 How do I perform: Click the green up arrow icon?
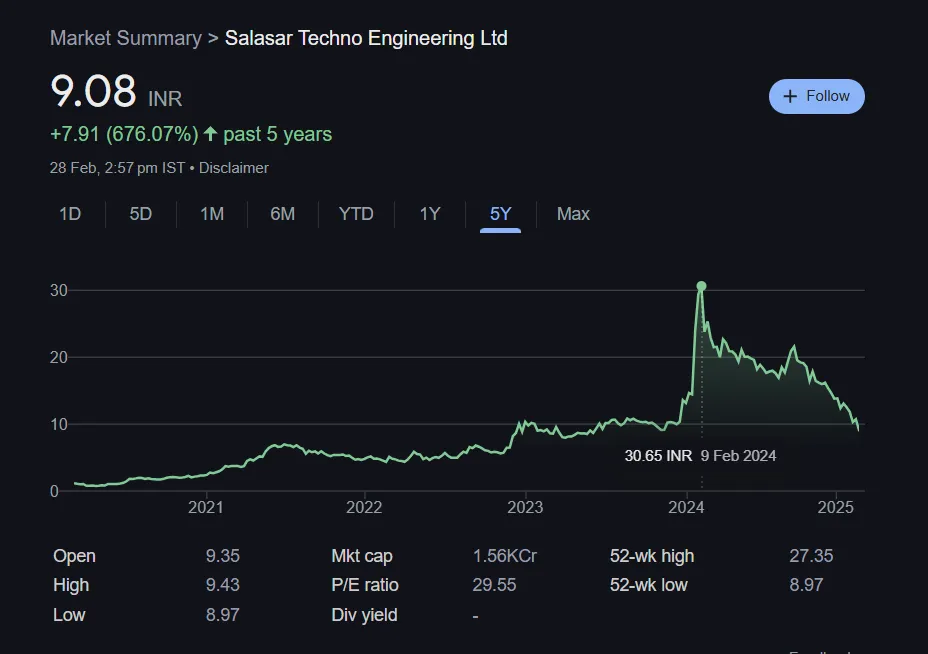point(210,133)
